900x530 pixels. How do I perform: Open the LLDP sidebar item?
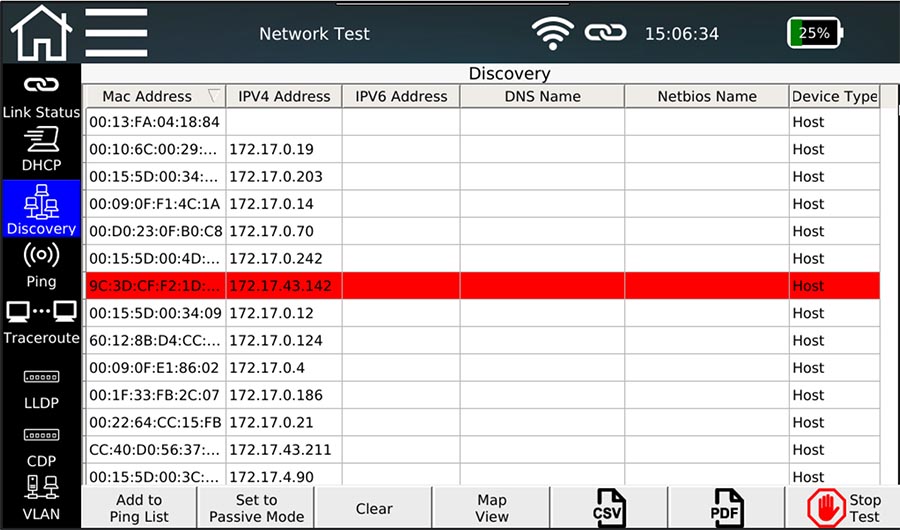pos(41,389)
